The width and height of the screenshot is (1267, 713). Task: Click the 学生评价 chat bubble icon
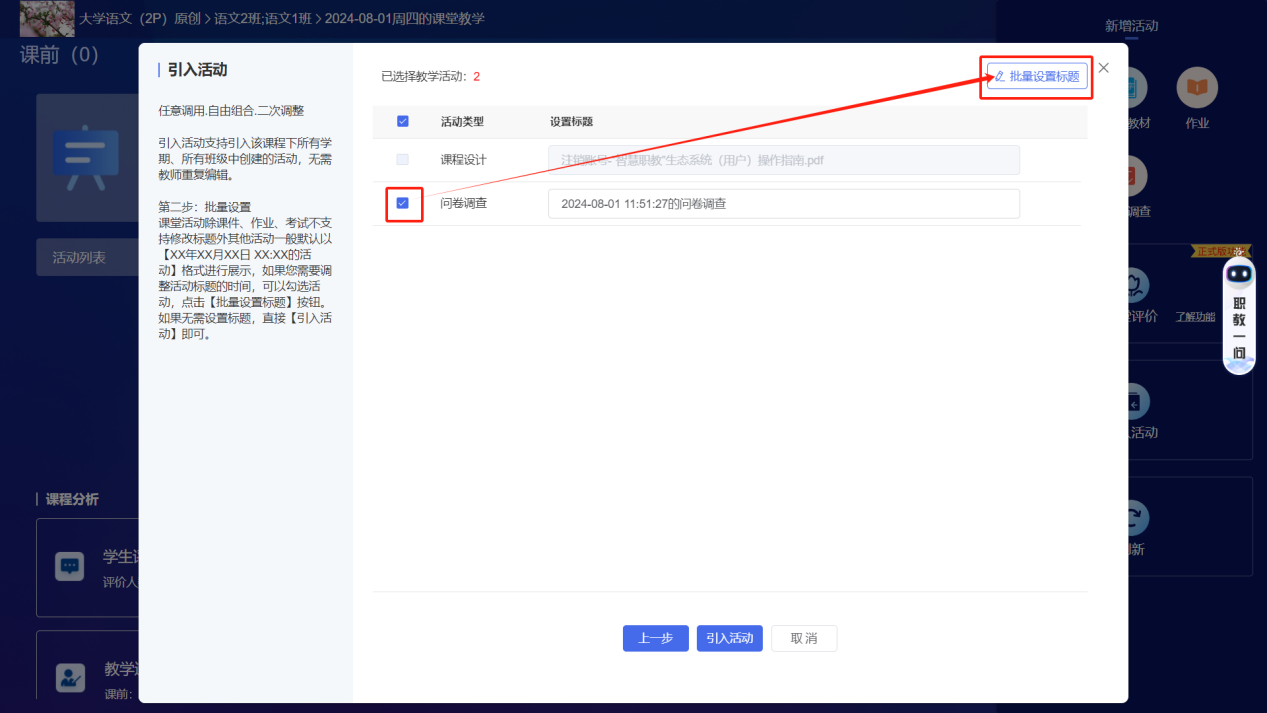click(x=70, y=566)
